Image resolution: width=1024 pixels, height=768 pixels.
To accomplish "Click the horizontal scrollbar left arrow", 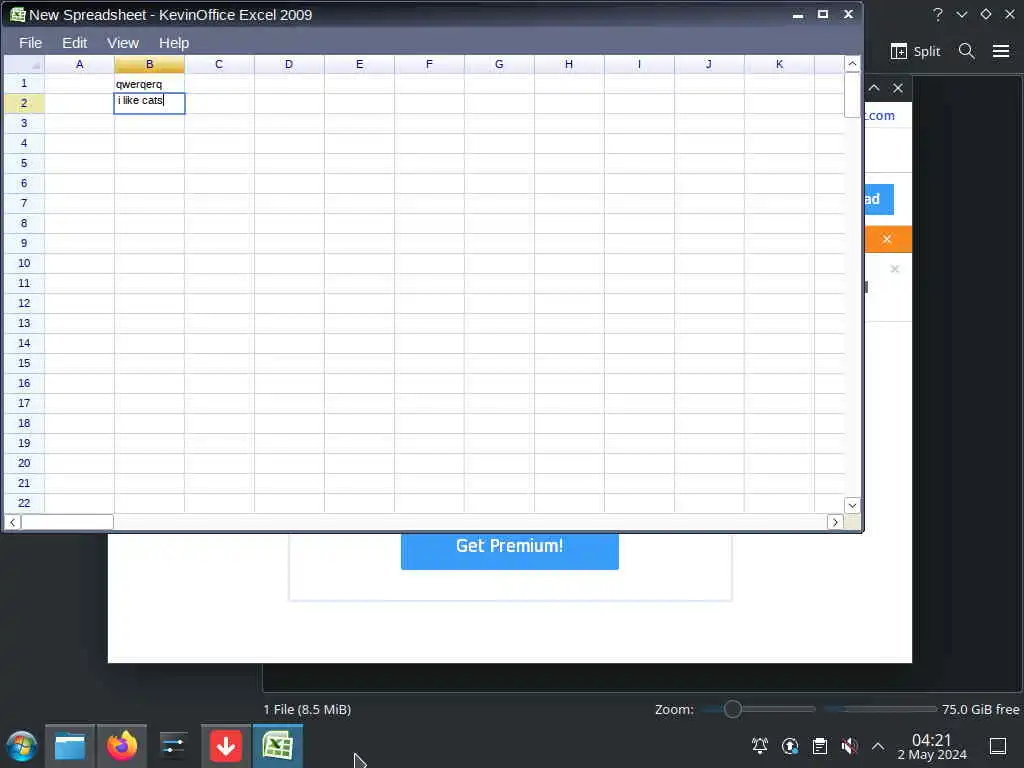I will (12, 522).
